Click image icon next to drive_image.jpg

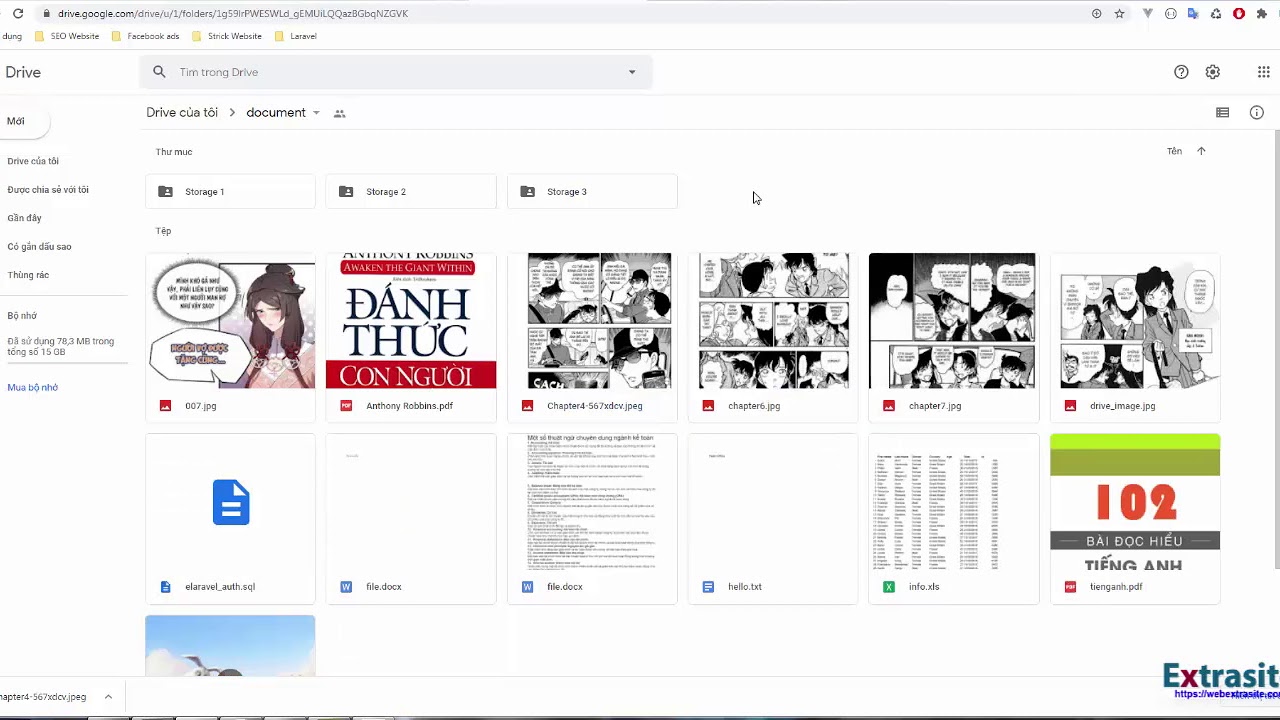coord(1071,406)
